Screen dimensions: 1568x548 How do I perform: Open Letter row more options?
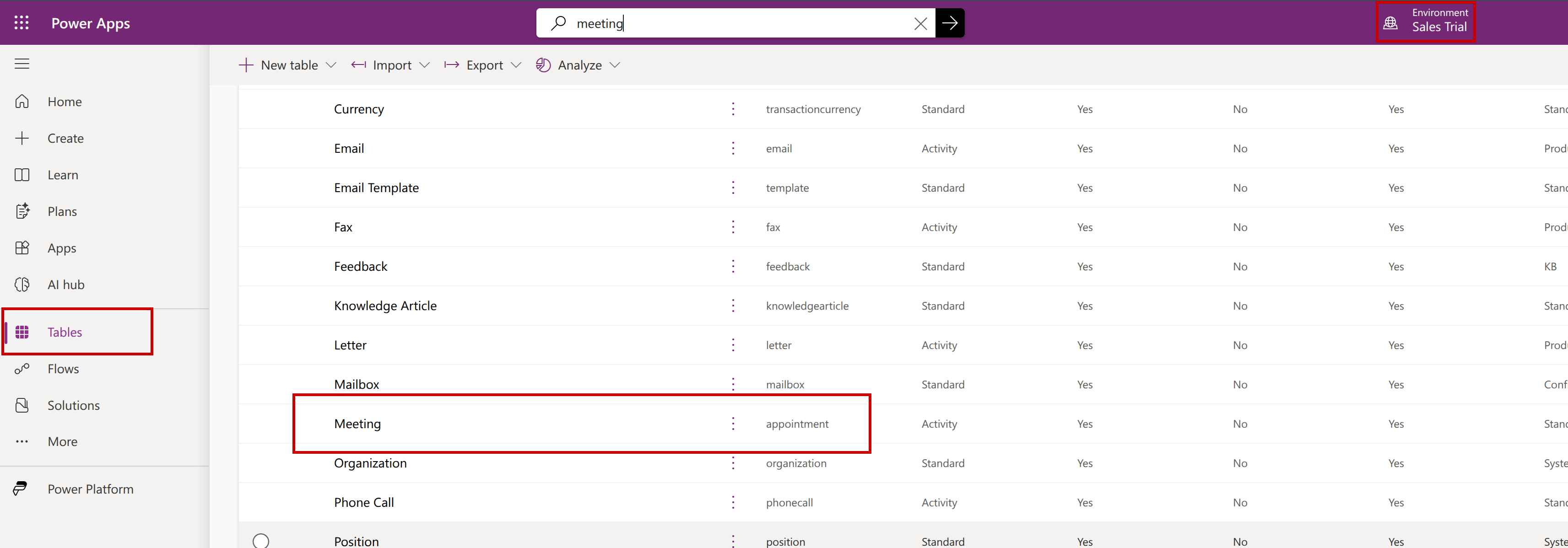coord(733,345)
